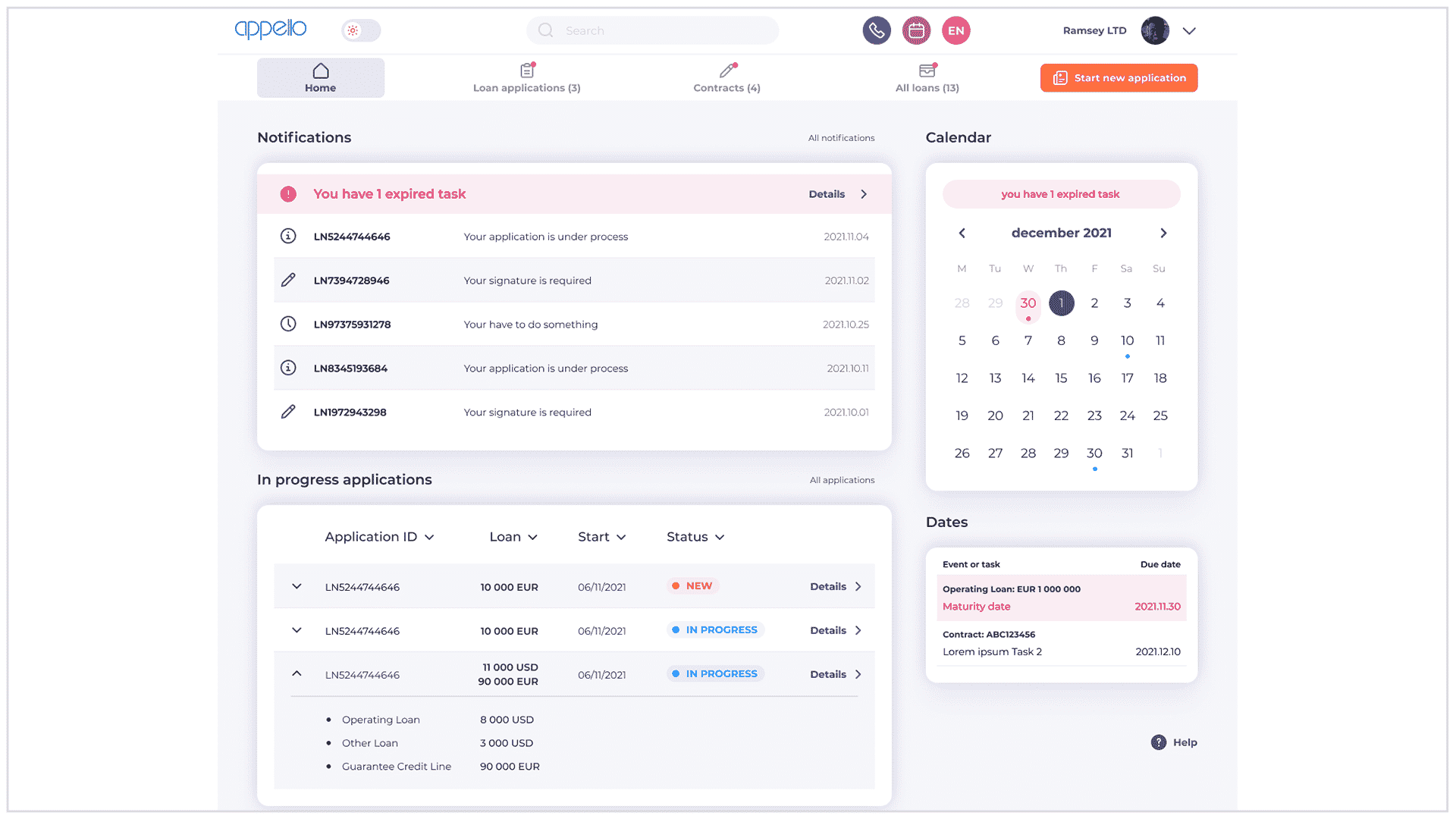Click the Loan applications icon with badge

pos(526,70)
